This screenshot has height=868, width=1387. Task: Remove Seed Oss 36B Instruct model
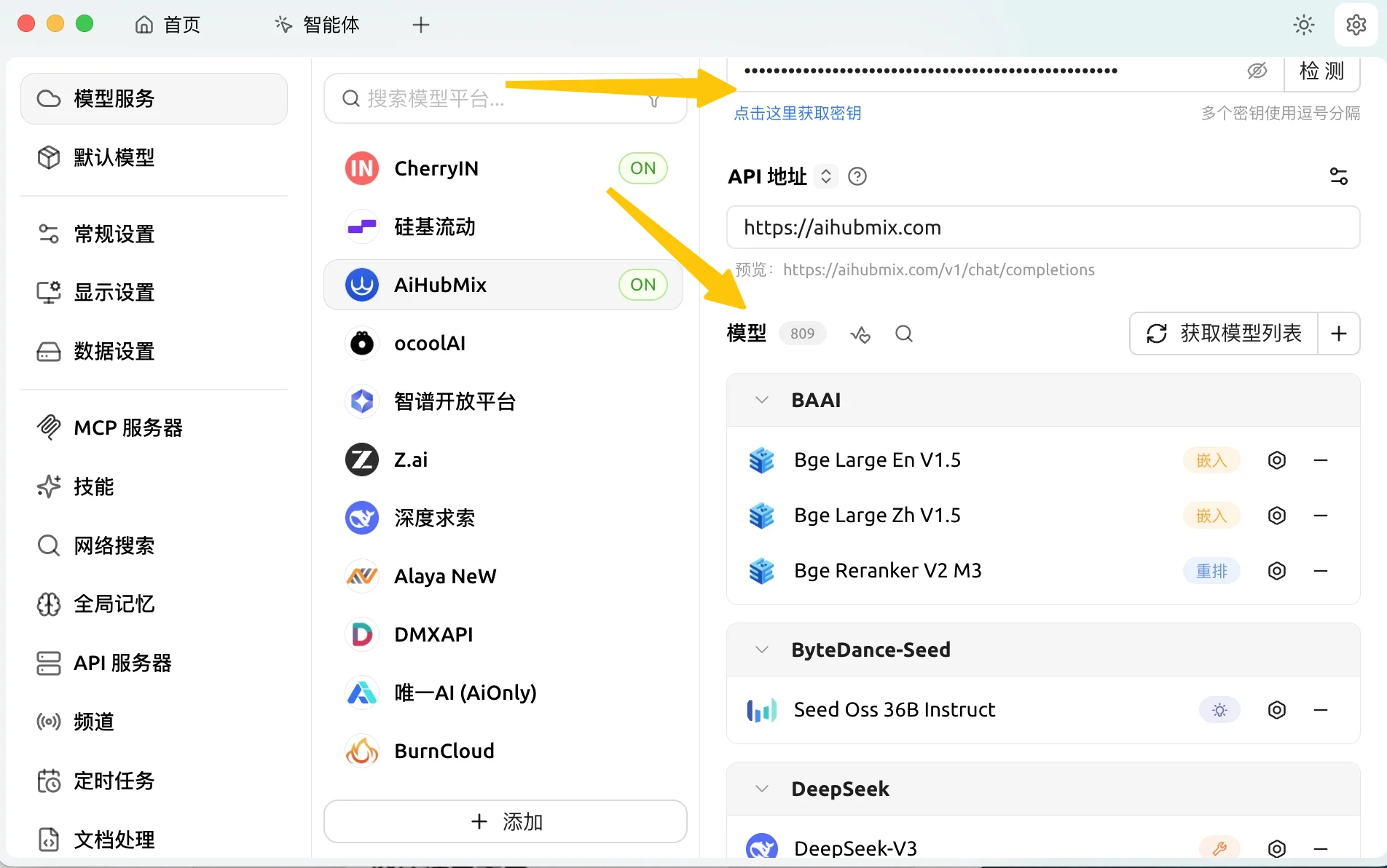click(1321, 710)
